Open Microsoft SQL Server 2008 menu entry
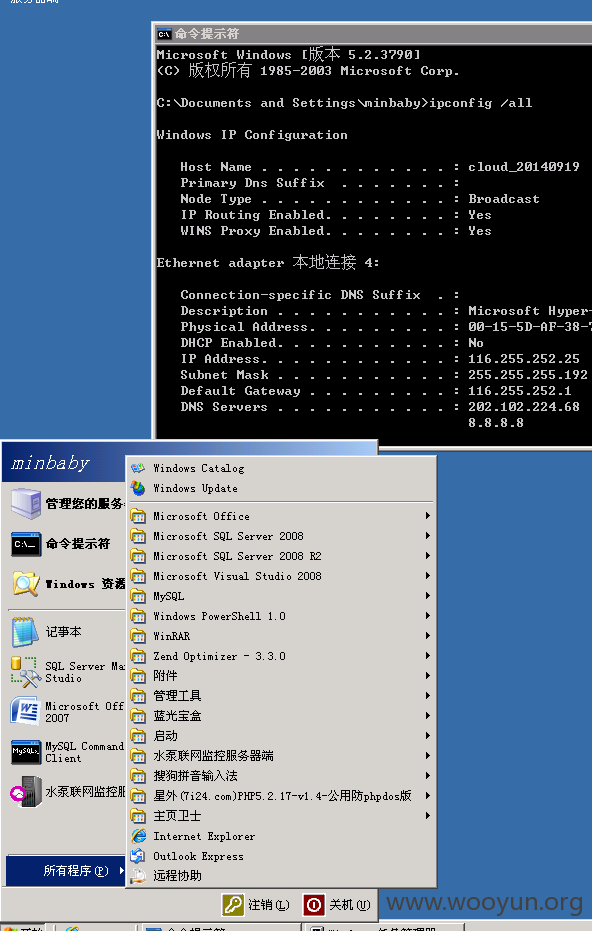Screen dimensions: 592x931 coord(281,536)
